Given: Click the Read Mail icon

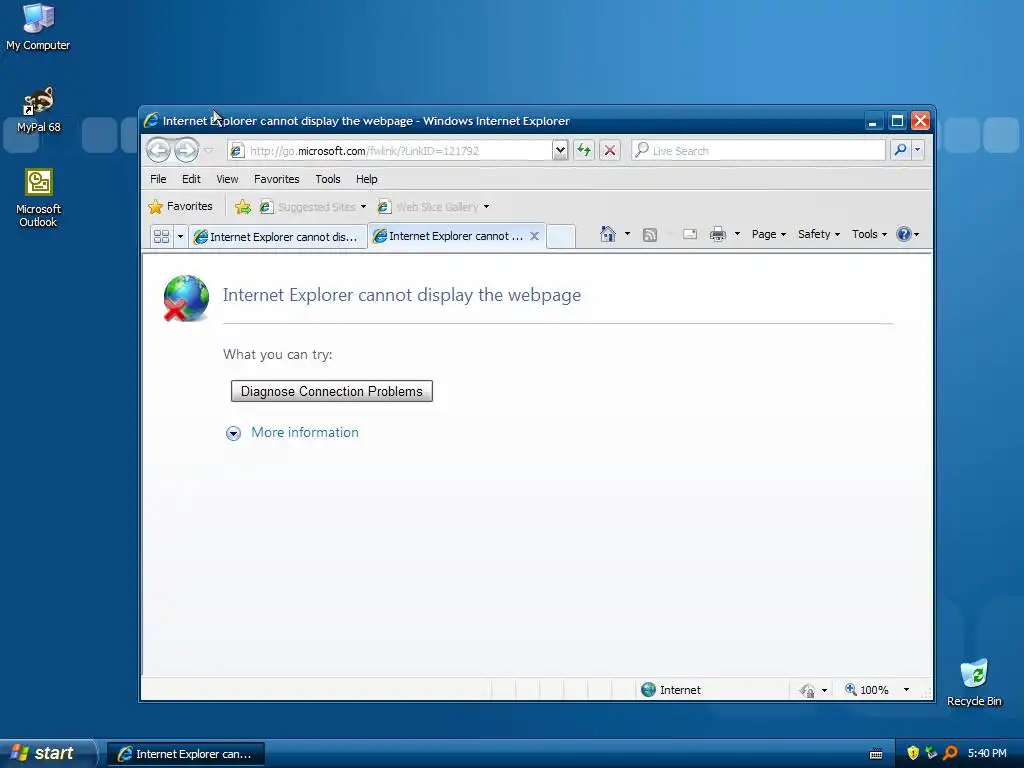Looking at the screenshot, I should pyautogui.click(x=690, y=234).
